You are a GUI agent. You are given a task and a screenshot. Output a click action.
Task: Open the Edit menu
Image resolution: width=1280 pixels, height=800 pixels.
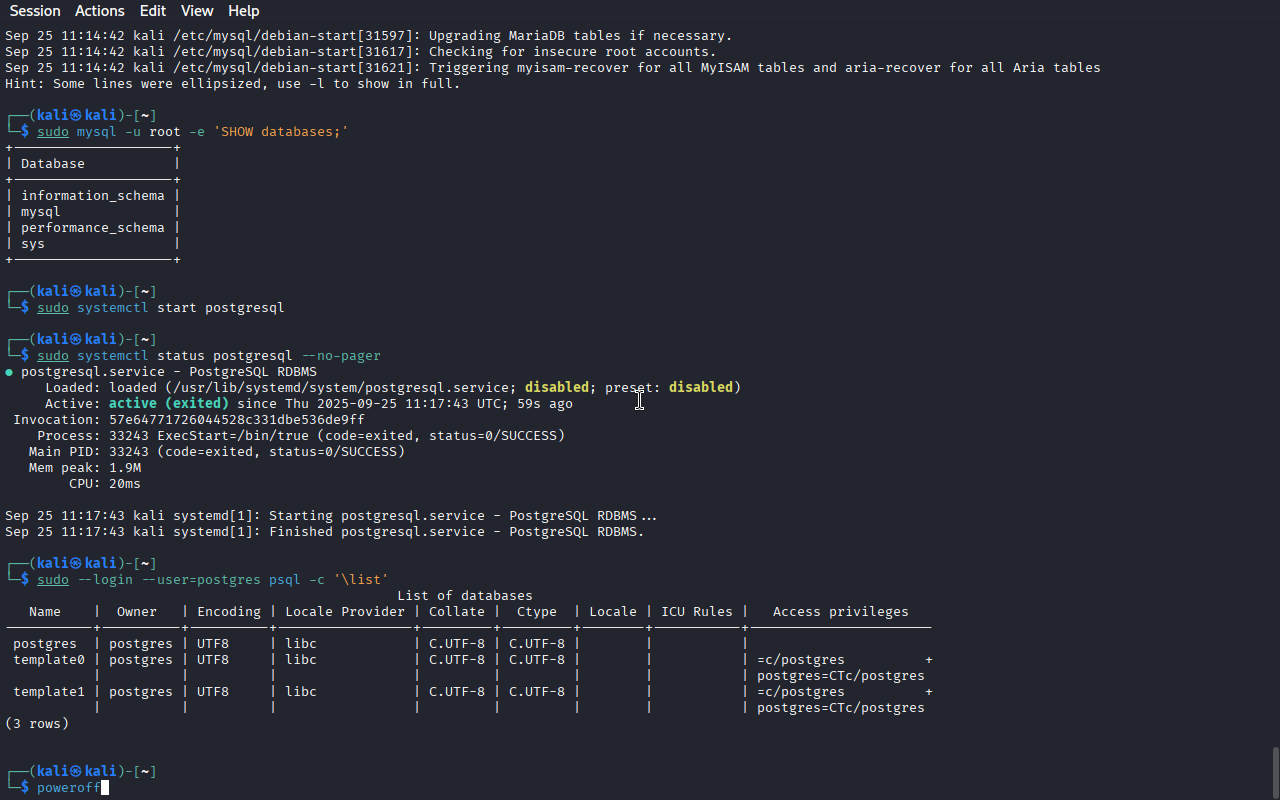coord(153,11)
